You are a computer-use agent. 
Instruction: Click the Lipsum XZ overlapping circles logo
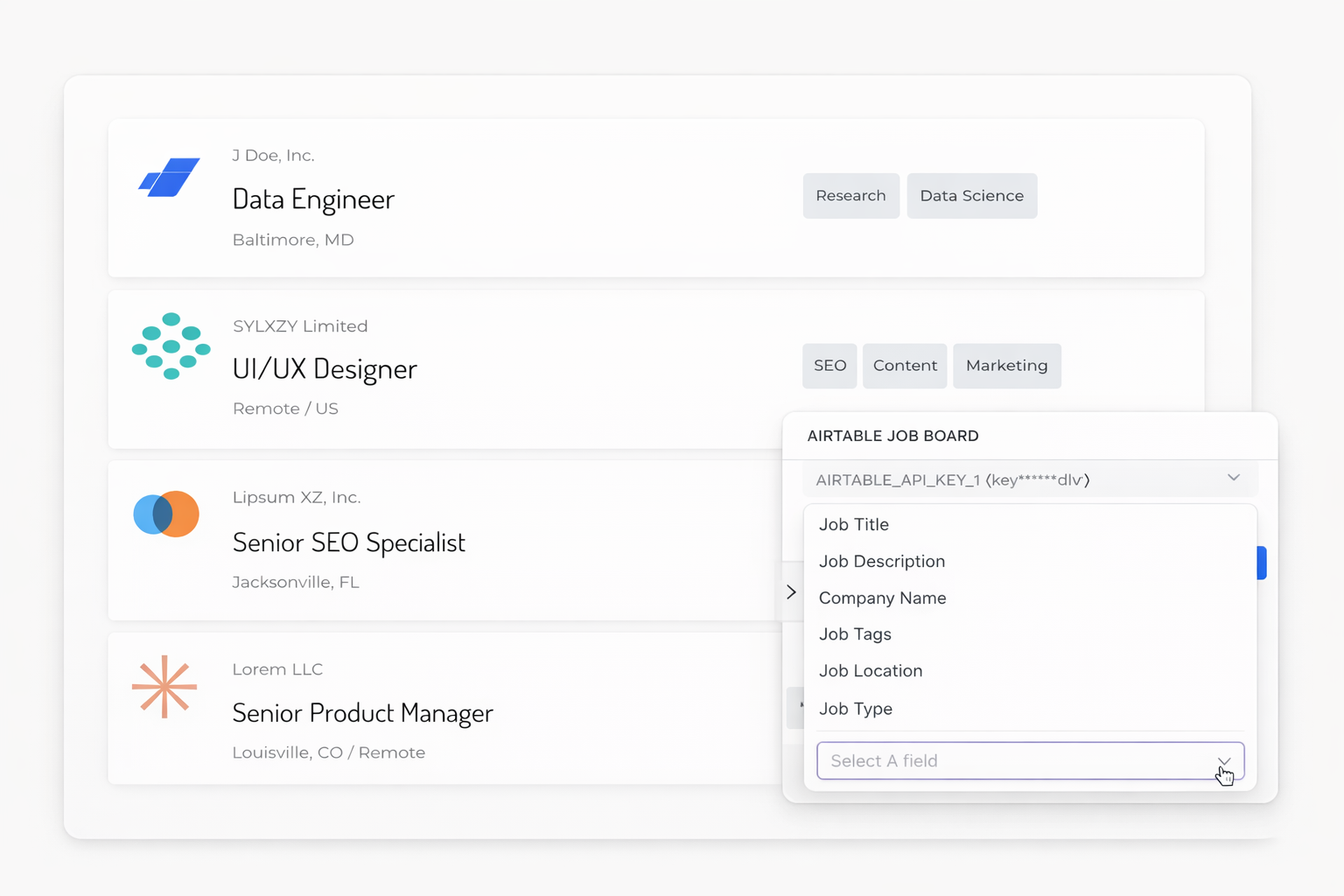click(166, 514)
